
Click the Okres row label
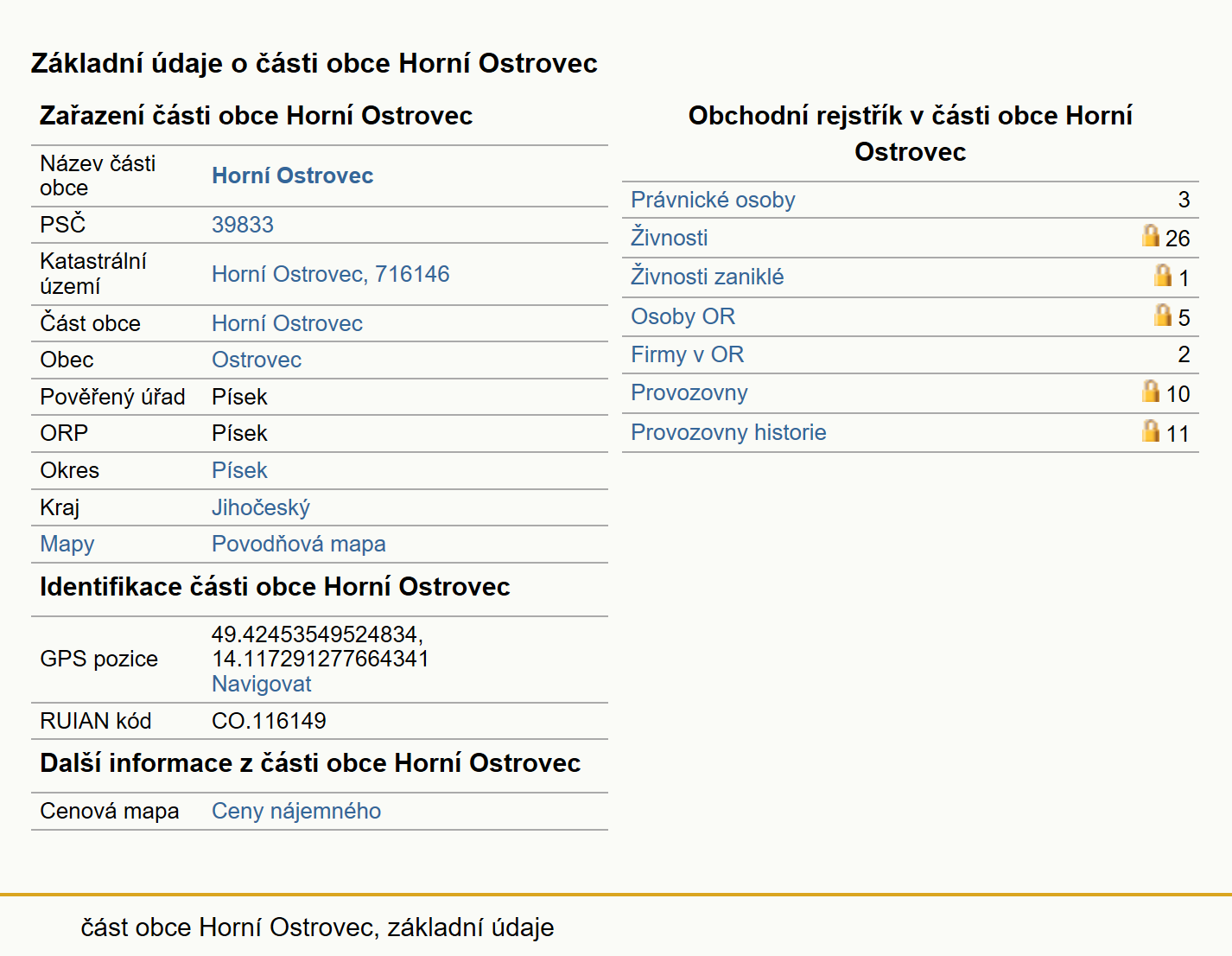(x=70, y=470)
